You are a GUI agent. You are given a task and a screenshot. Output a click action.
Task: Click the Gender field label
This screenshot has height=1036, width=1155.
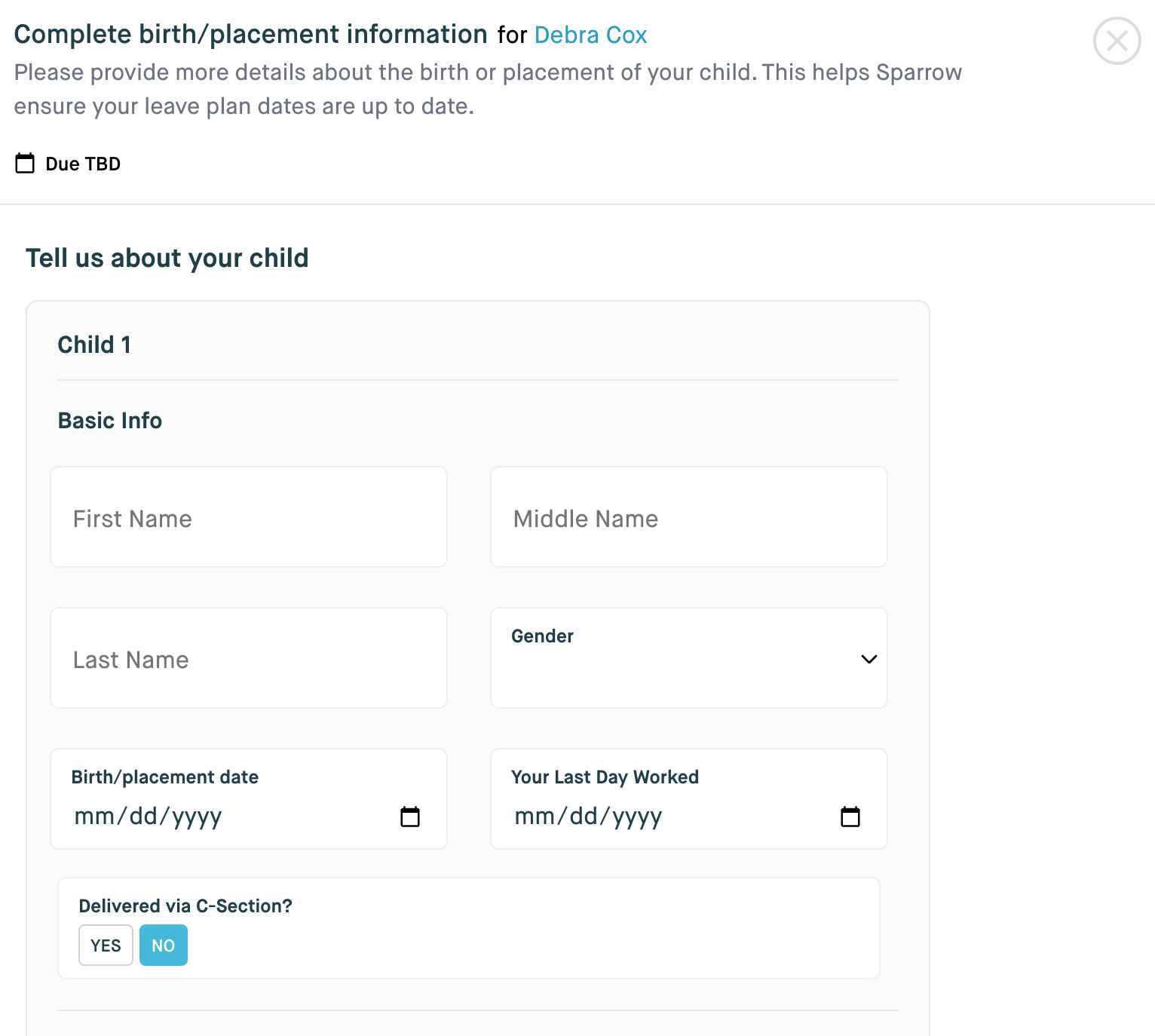click(542, 636)
